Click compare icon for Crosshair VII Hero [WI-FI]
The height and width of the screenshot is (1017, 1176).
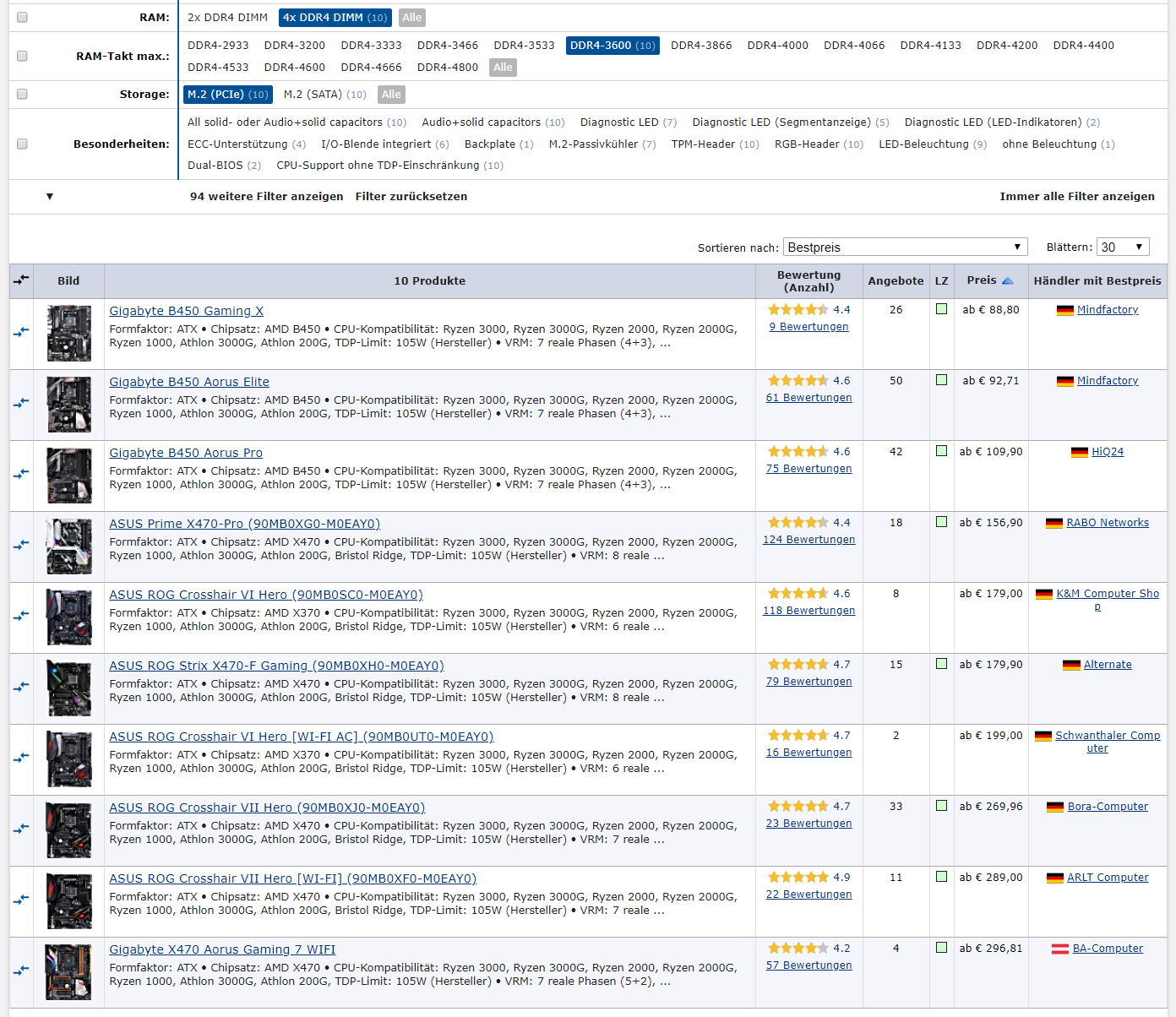[21, 900]
